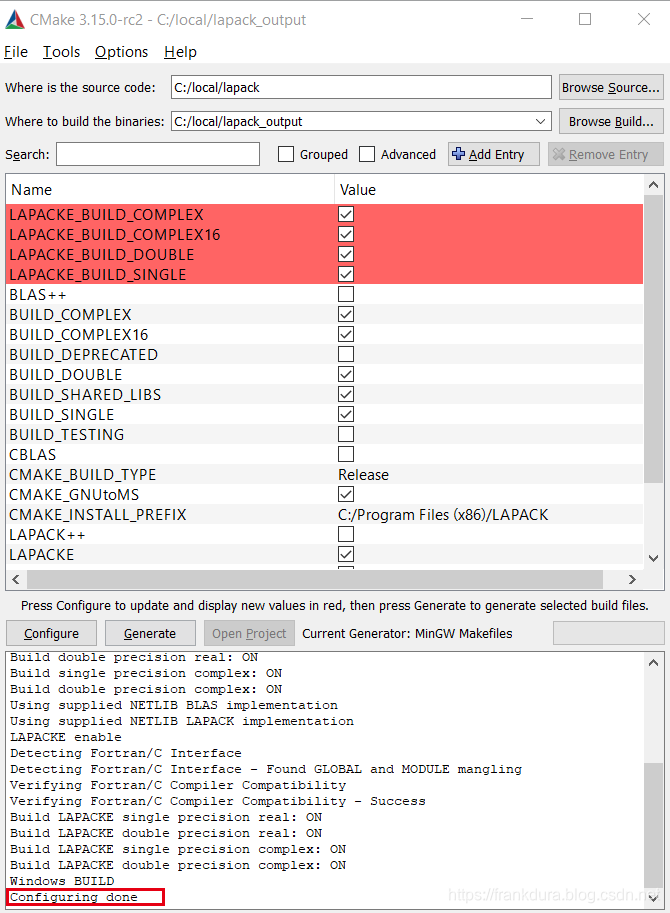
Task: Uncheck LAPACKE_BUILD_SINGLE checkbox
Action: pos(346,274)
